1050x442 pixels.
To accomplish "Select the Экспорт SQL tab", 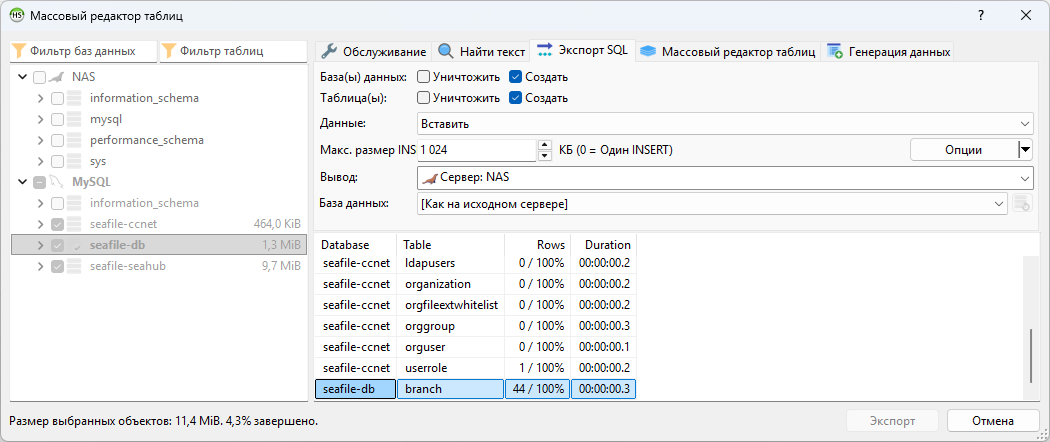I will [582, 50].
